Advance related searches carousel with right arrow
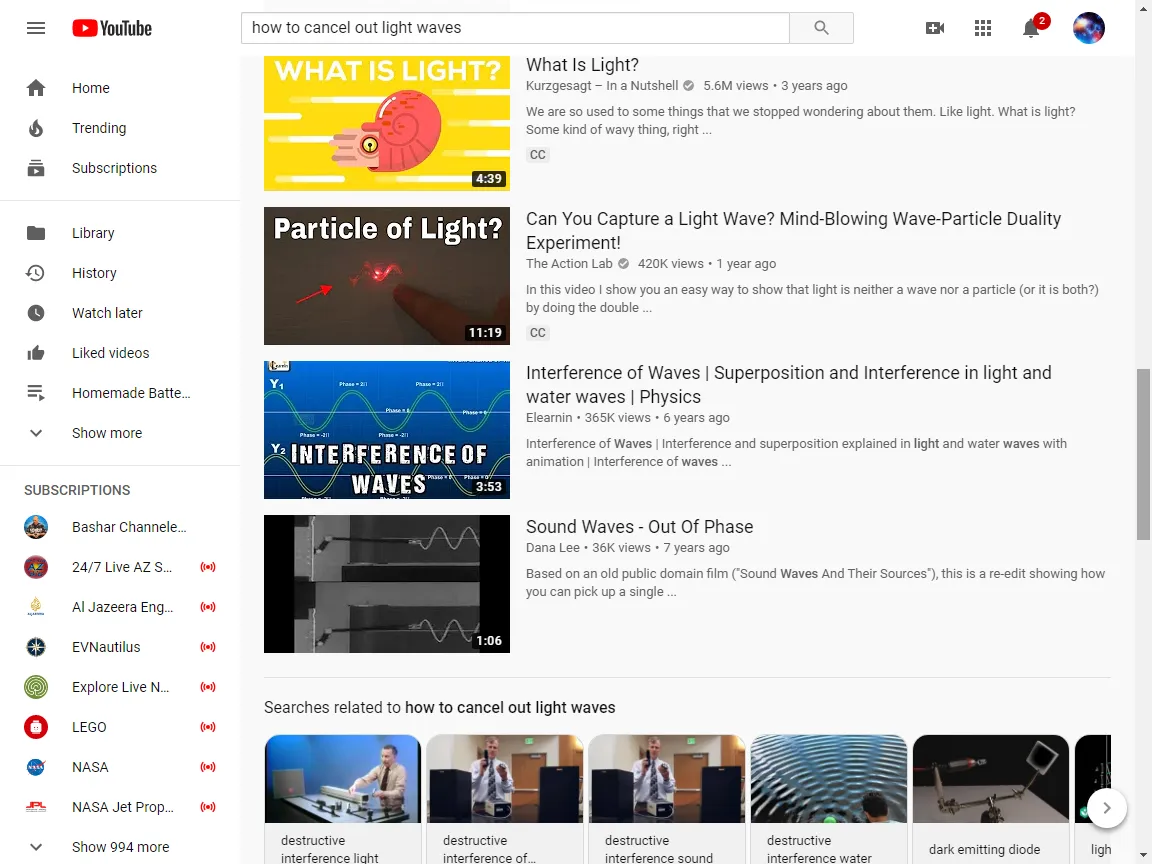Image resolution: width=1152 pixels, height=864 pixels. point(1106,808)
